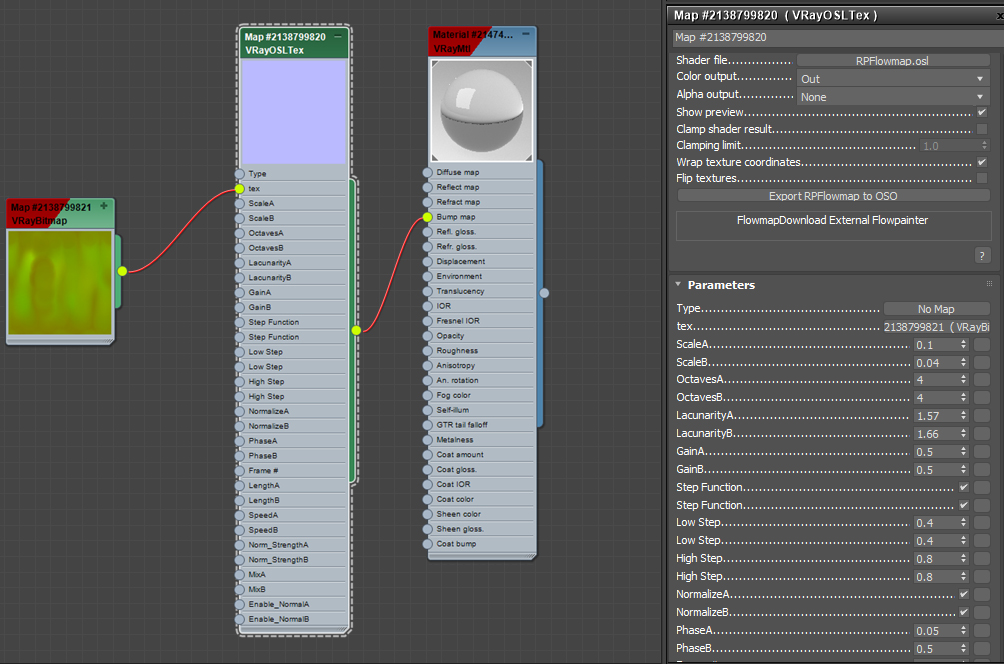Image resolution: width=1004 pixels, height=664 pixels.
Task: Click the LacunarityB spinner arrows
Action: pos(963,433)
